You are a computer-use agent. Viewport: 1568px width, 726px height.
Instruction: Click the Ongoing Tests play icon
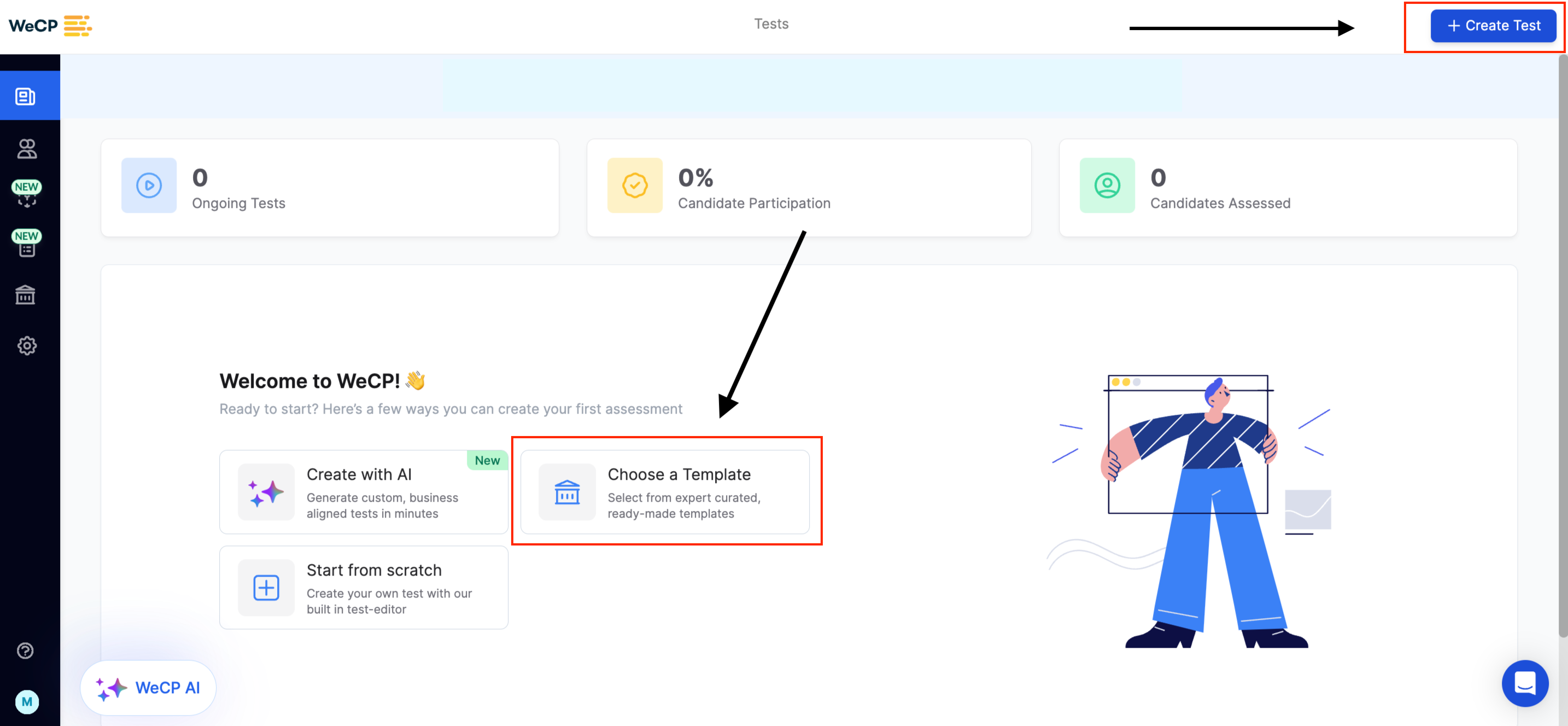149,186
